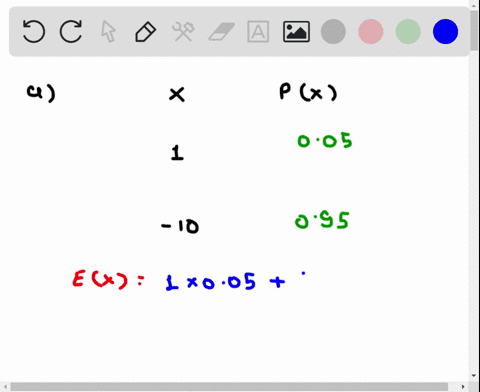
Task: Click the scroll down arrow
Action: [475, 376]
